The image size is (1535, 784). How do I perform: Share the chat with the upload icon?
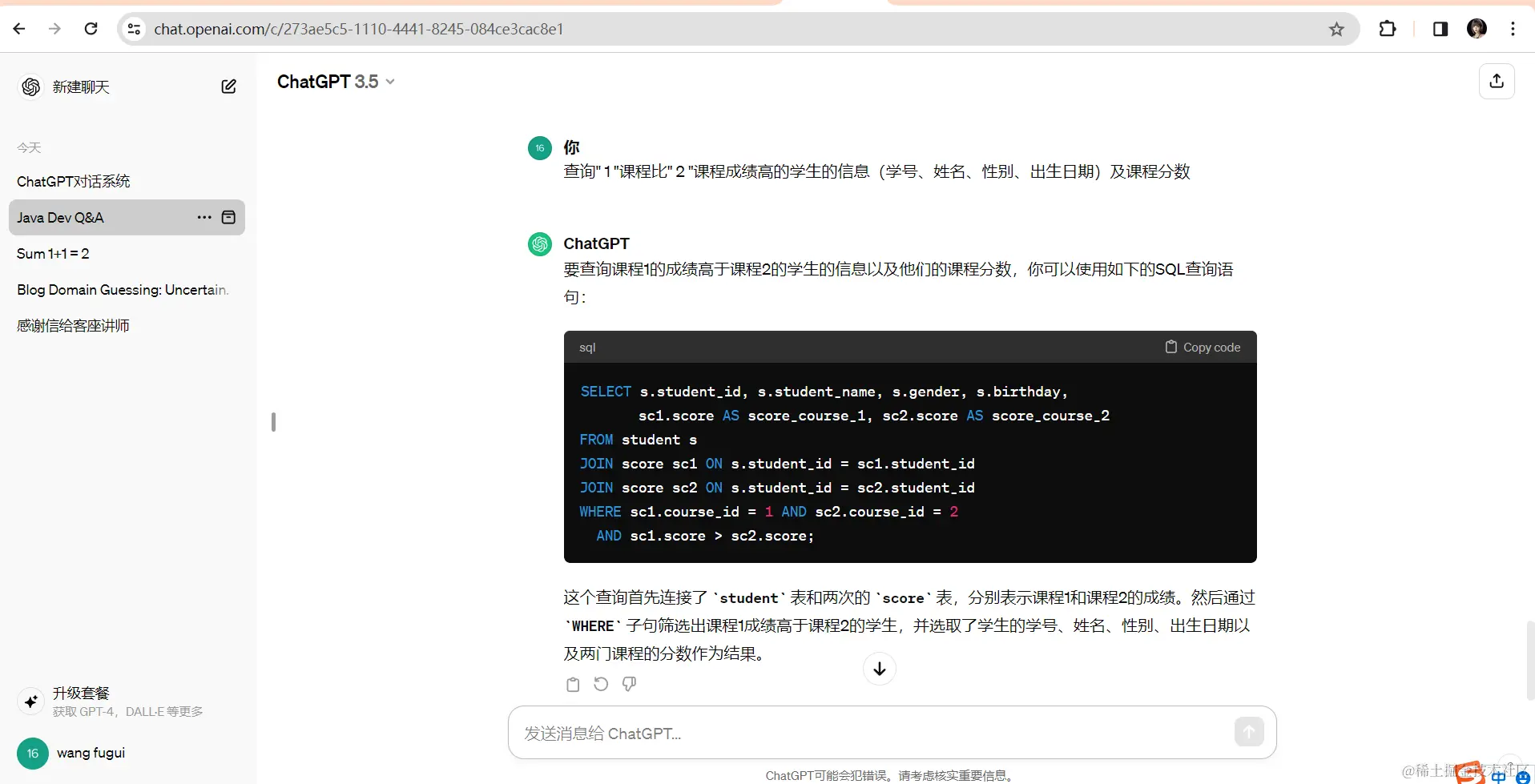click(1496, 82)
